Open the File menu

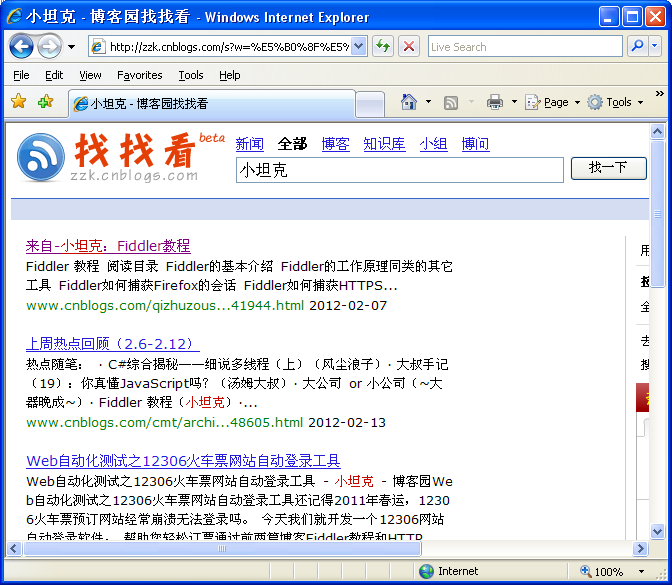coord(21,75)
